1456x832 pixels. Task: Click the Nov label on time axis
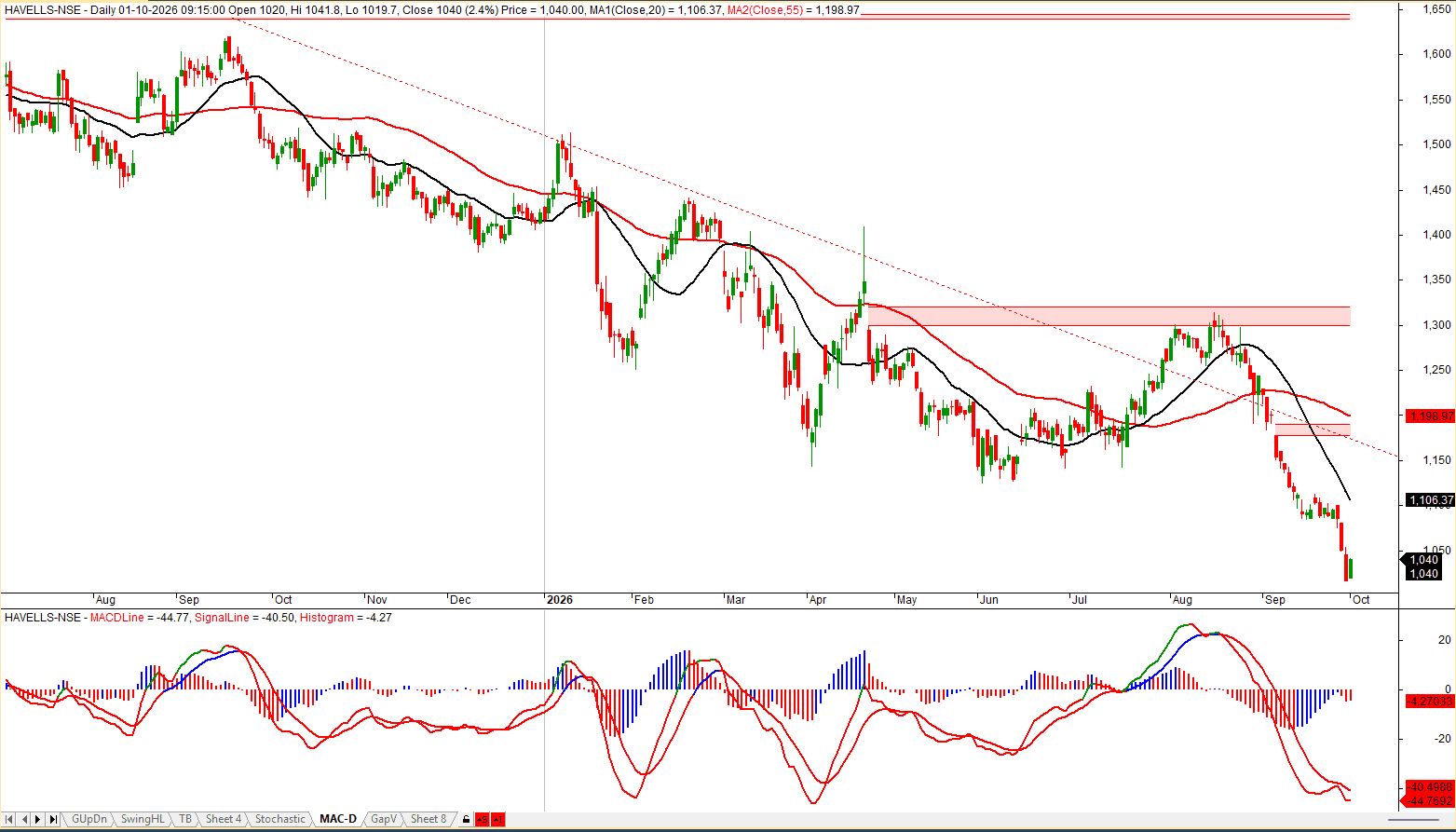point(378,600)
